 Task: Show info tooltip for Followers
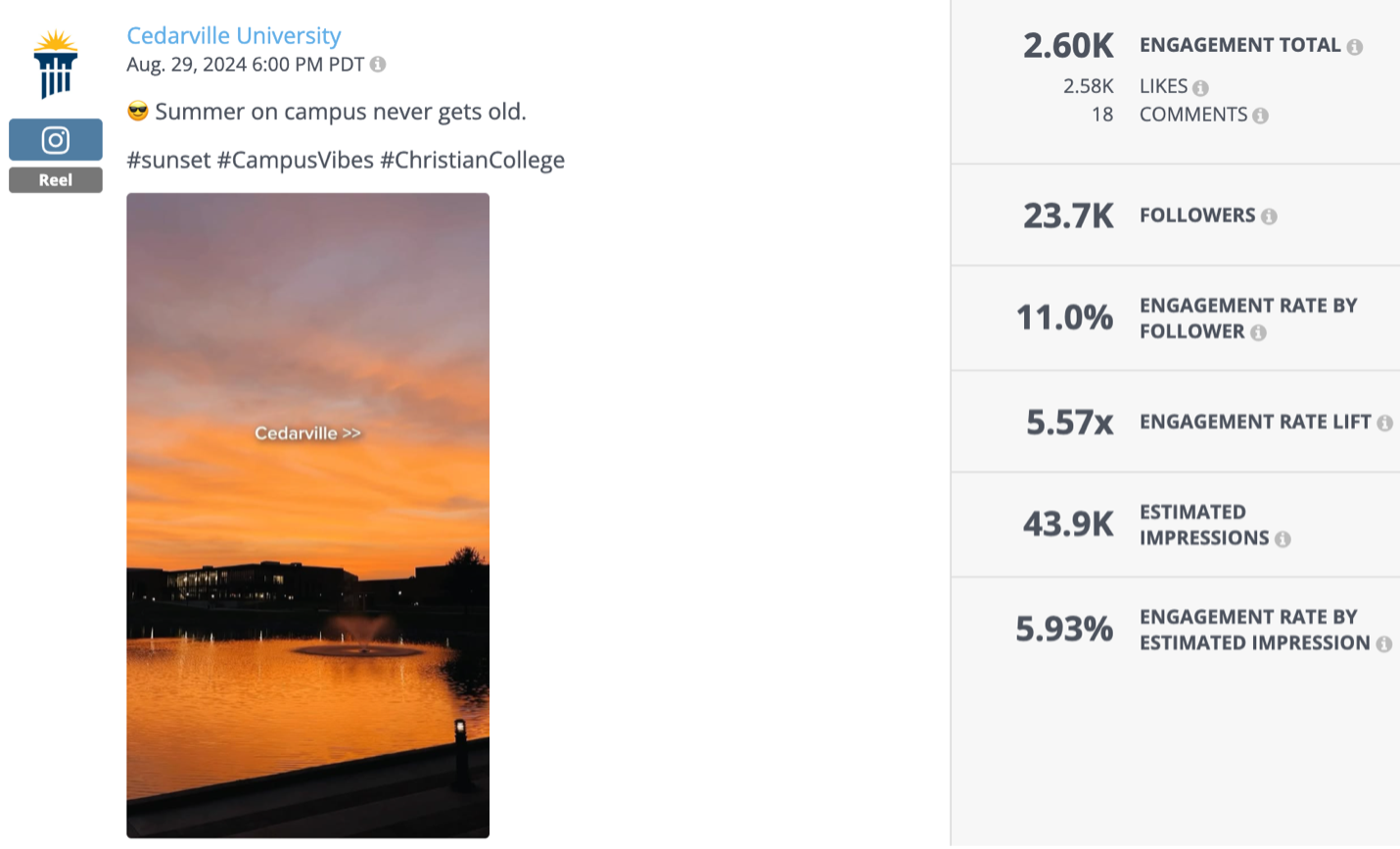(1269, 216)
